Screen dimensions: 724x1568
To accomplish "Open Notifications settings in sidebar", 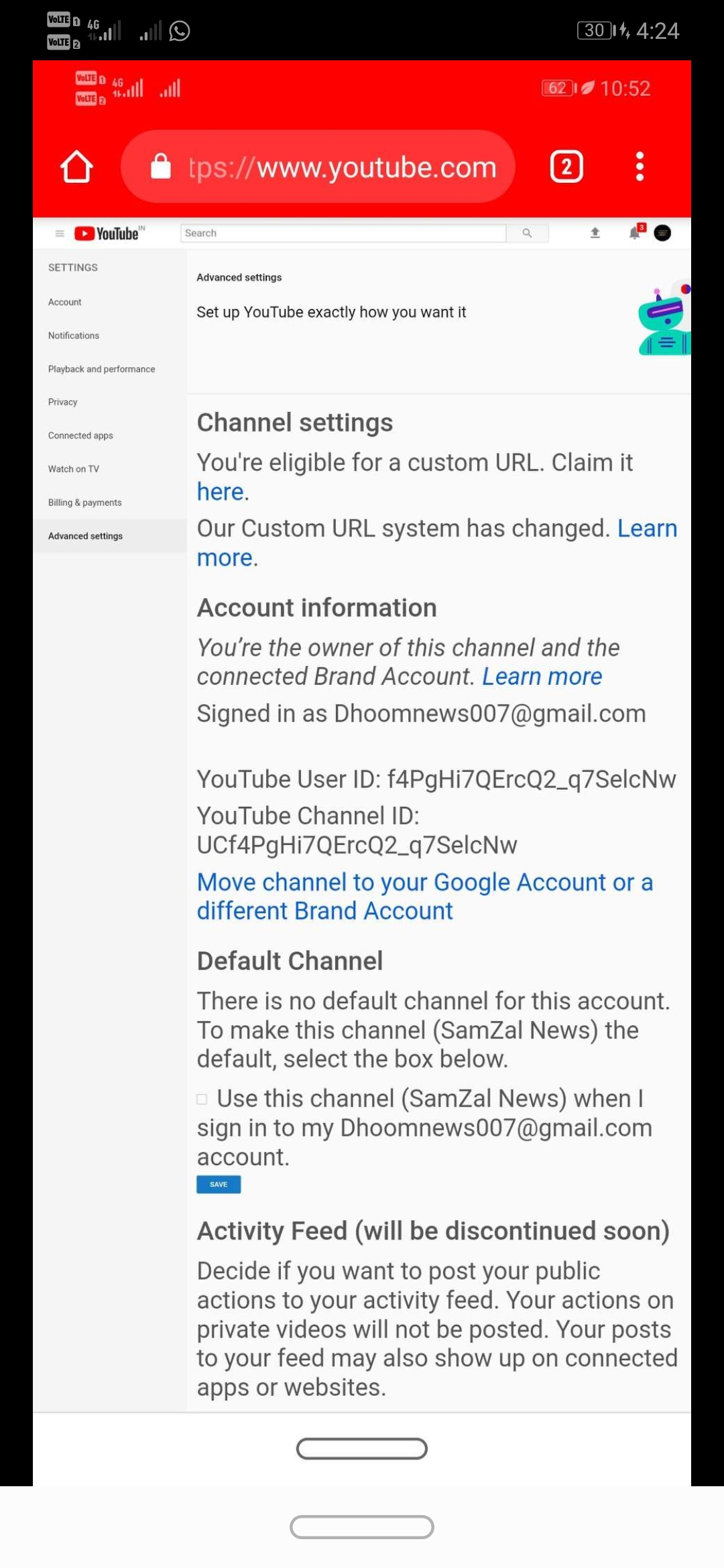I will pyautogui.click(x=74, y=336).
